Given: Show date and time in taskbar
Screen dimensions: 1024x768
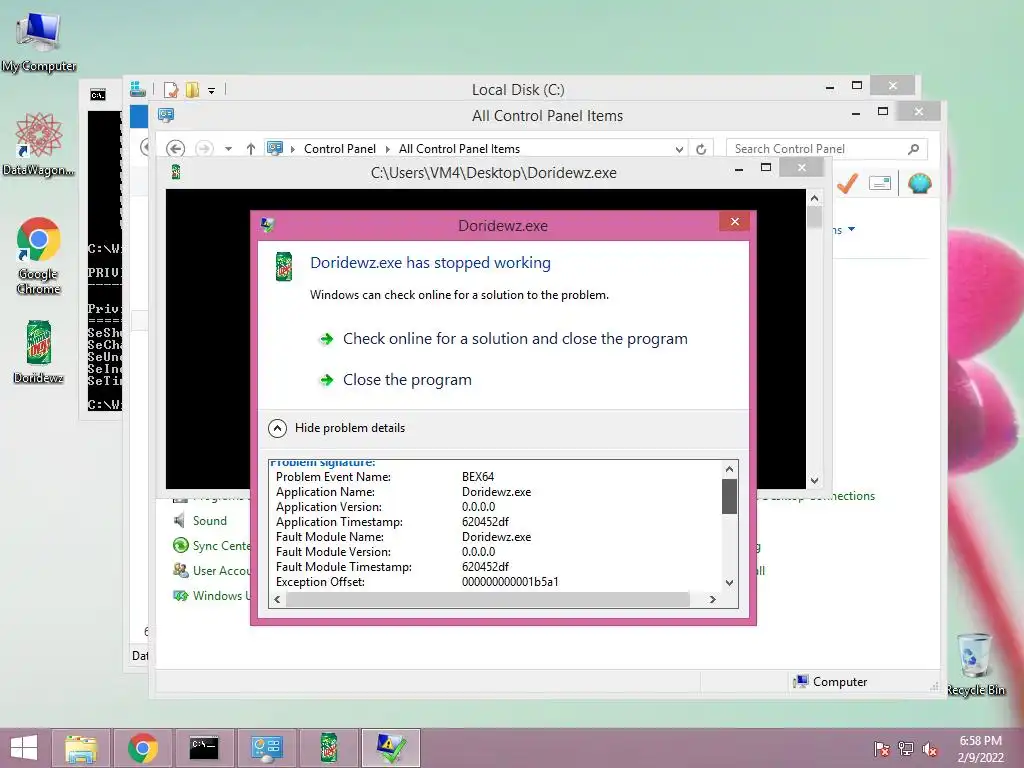Looking at the screenshot, I should pos(980,749).
